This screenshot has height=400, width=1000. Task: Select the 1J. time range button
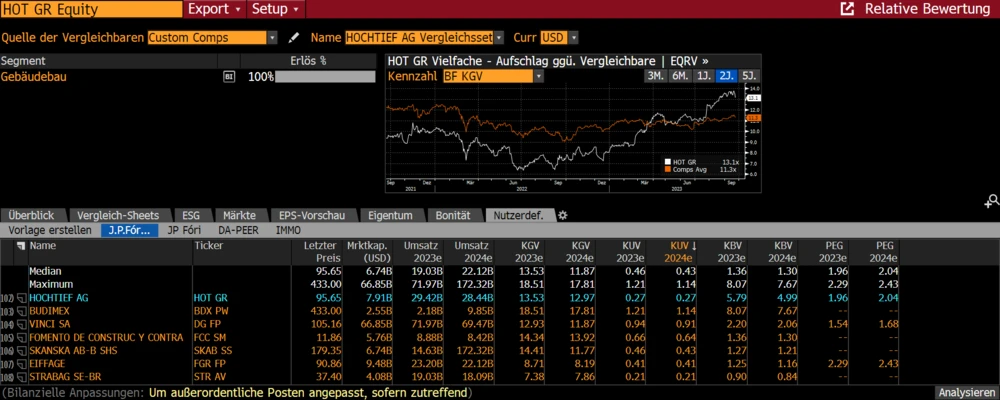[704, 76]
